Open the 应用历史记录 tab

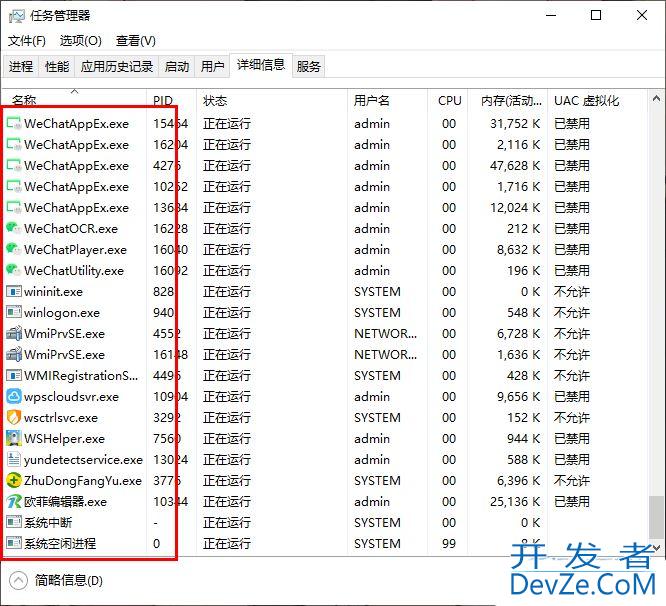pos(117,67)
